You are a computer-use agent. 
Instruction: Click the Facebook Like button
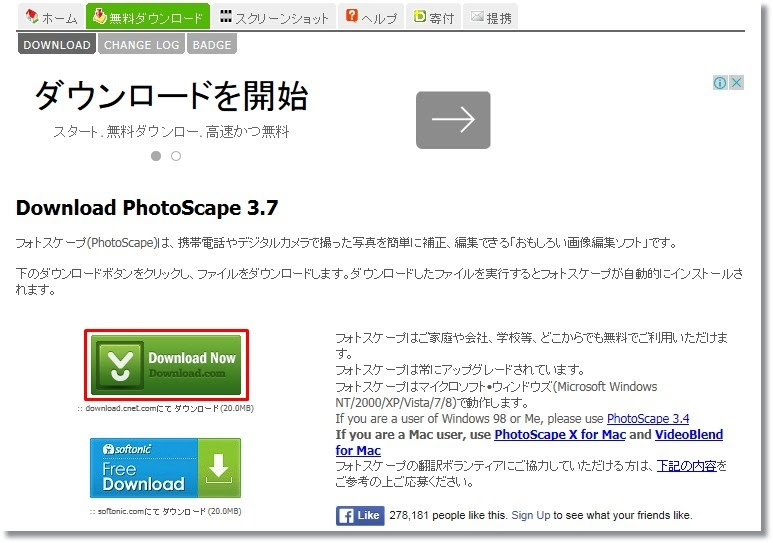pos(360,516)
